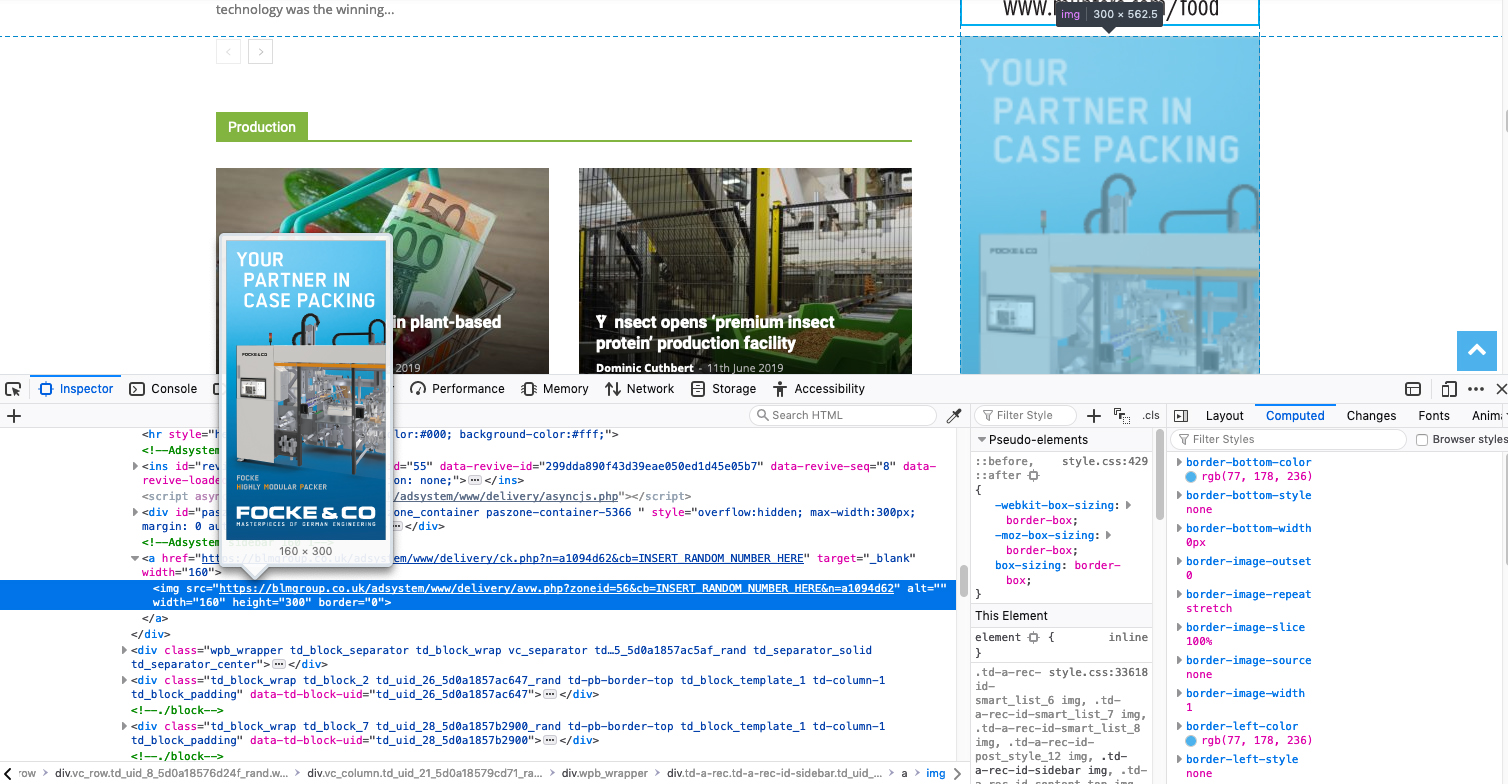Go to previous articles with left arrow
The height and width of the screenshot is (784, 1508).
(x=228, y=51)
